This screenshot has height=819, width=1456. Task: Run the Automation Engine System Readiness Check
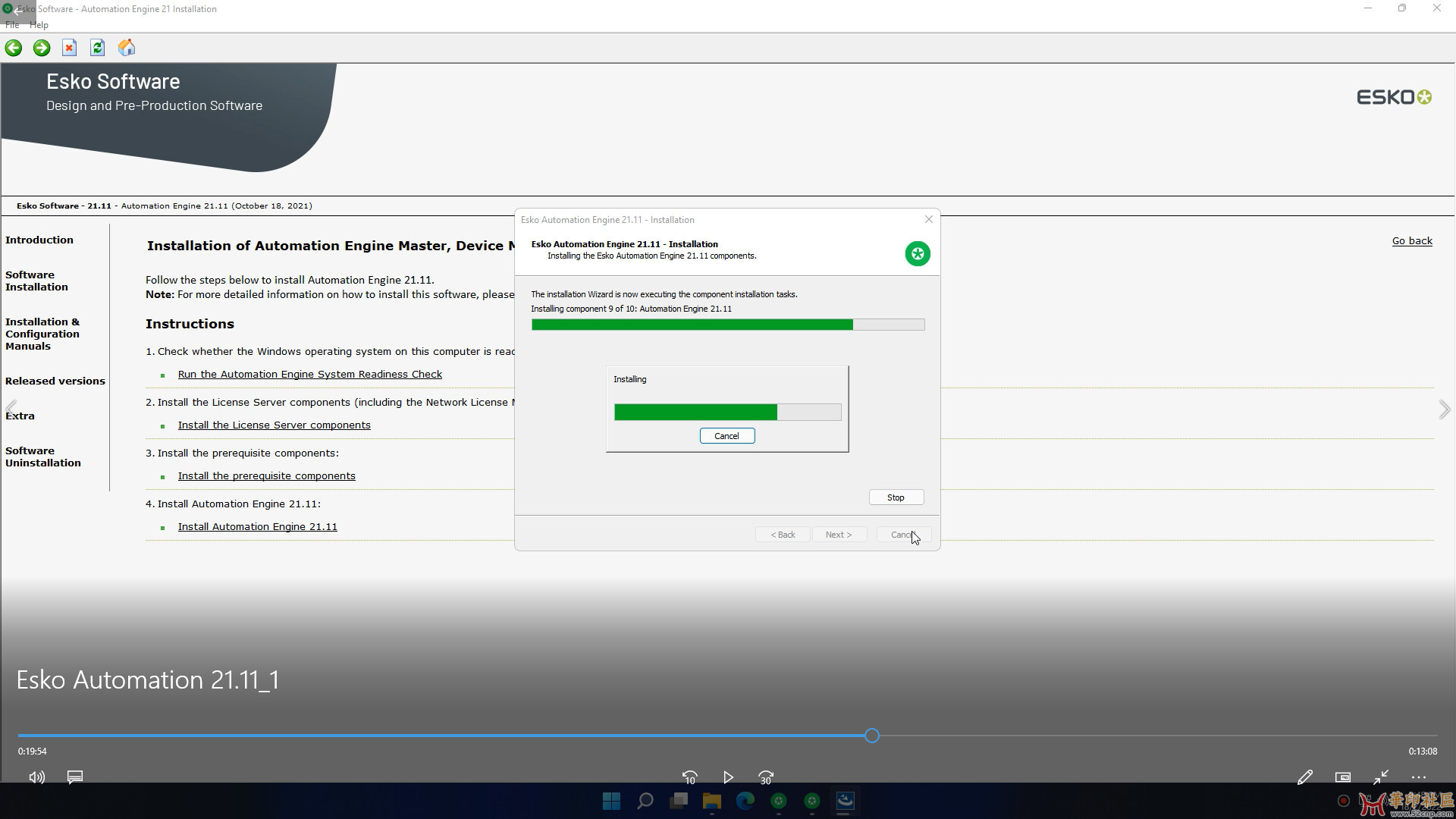[x=309, y=375]
